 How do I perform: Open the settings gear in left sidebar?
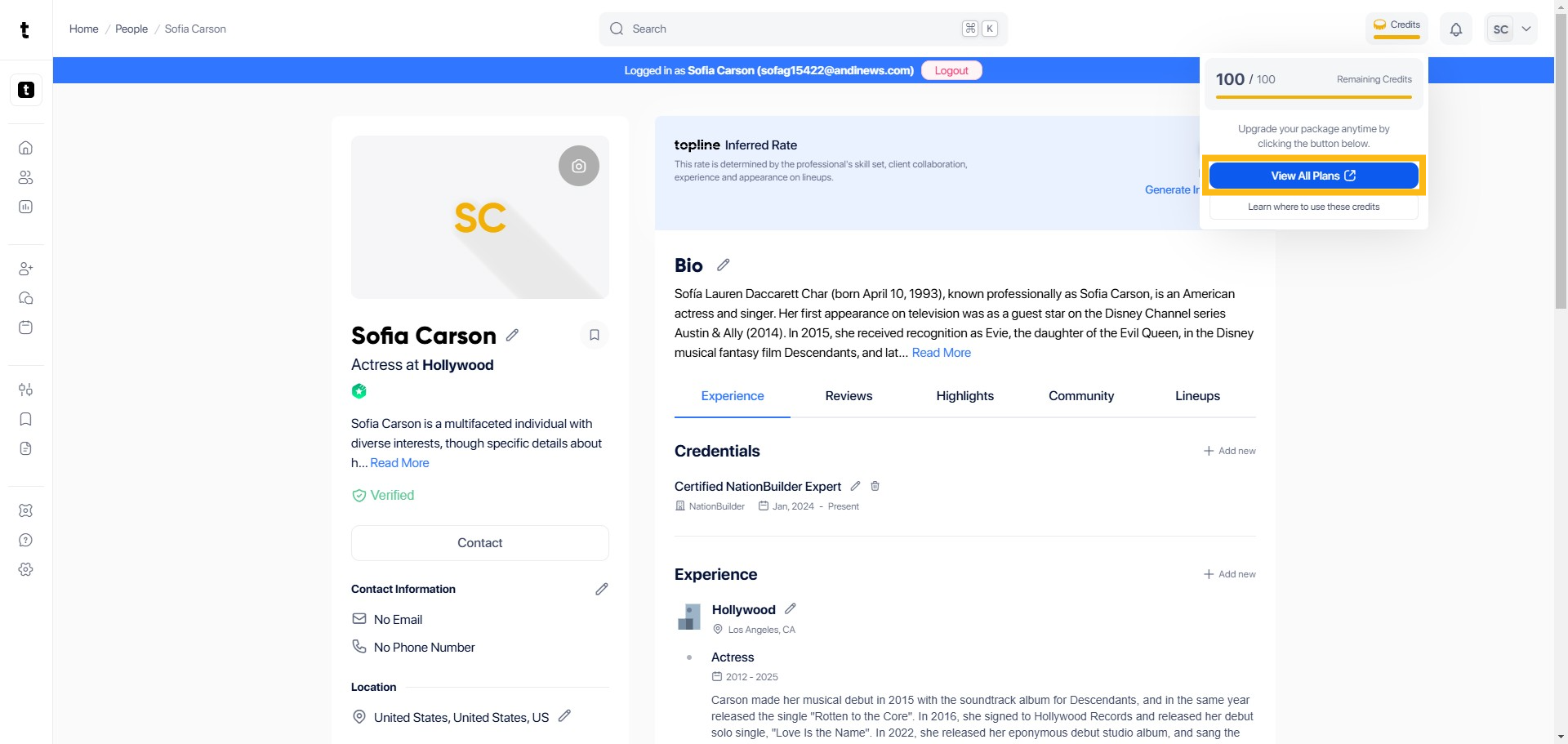click(25, 569)
